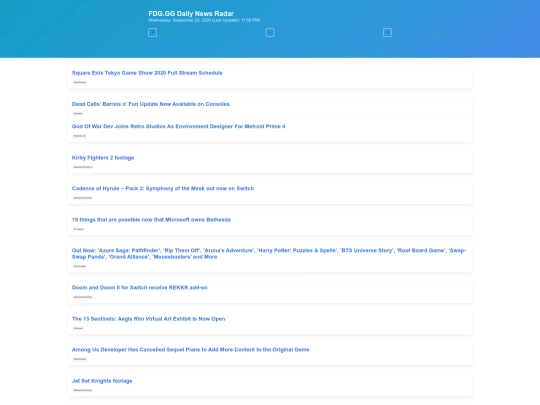Click the middle square icon button in header
This screenshot has height=405, width=540.
tap(270, 33)
